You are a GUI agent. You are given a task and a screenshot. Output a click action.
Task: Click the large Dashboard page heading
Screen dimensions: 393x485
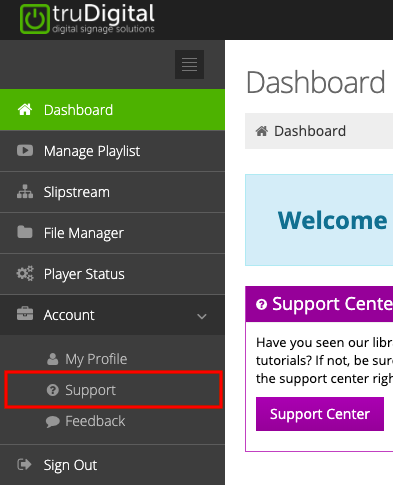click(x=315, y=82)
